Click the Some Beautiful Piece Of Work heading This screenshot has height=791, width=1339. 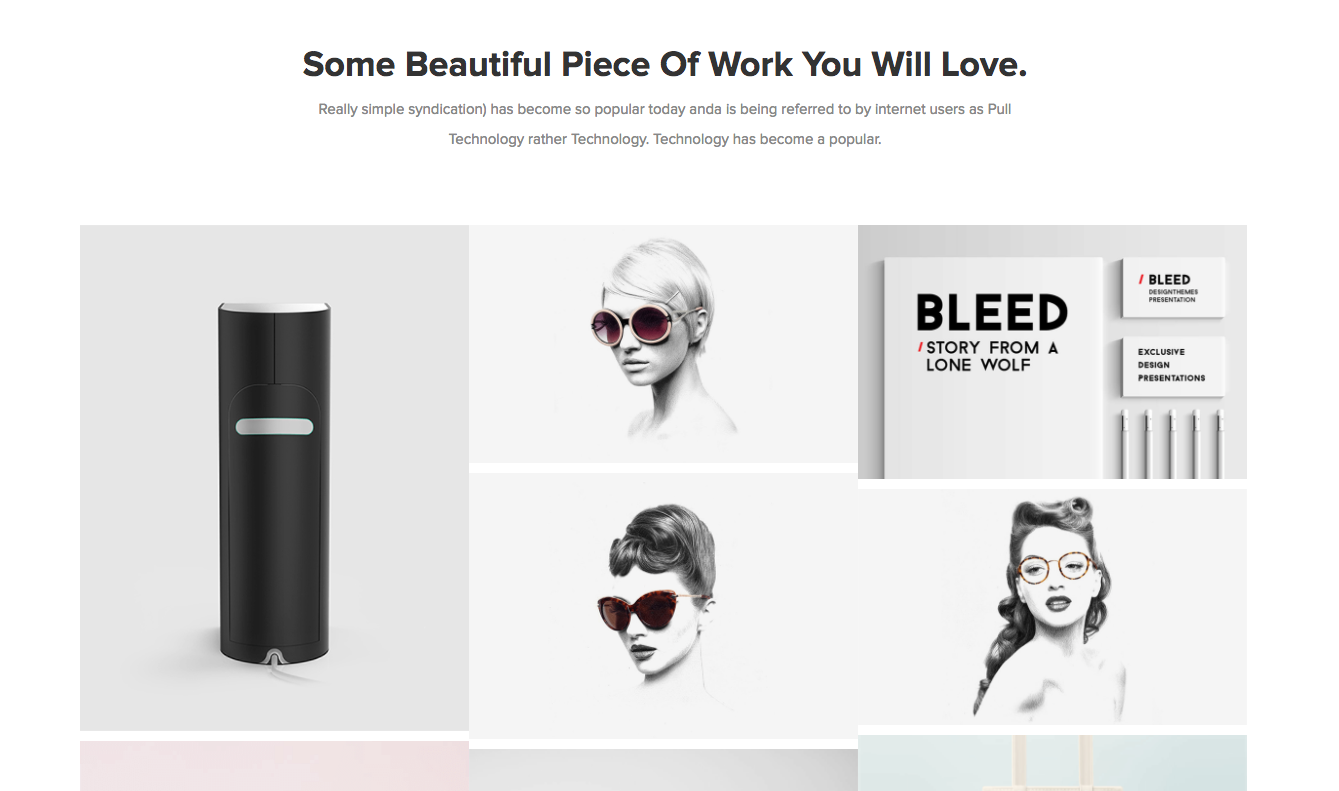665,65
